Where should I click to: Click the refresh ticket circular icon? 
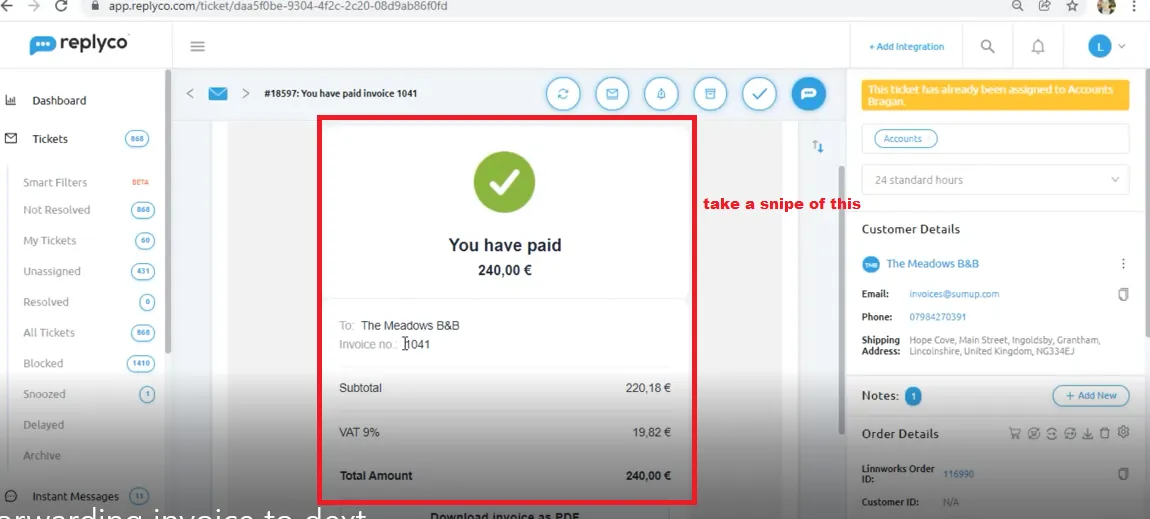pos(563,94)
